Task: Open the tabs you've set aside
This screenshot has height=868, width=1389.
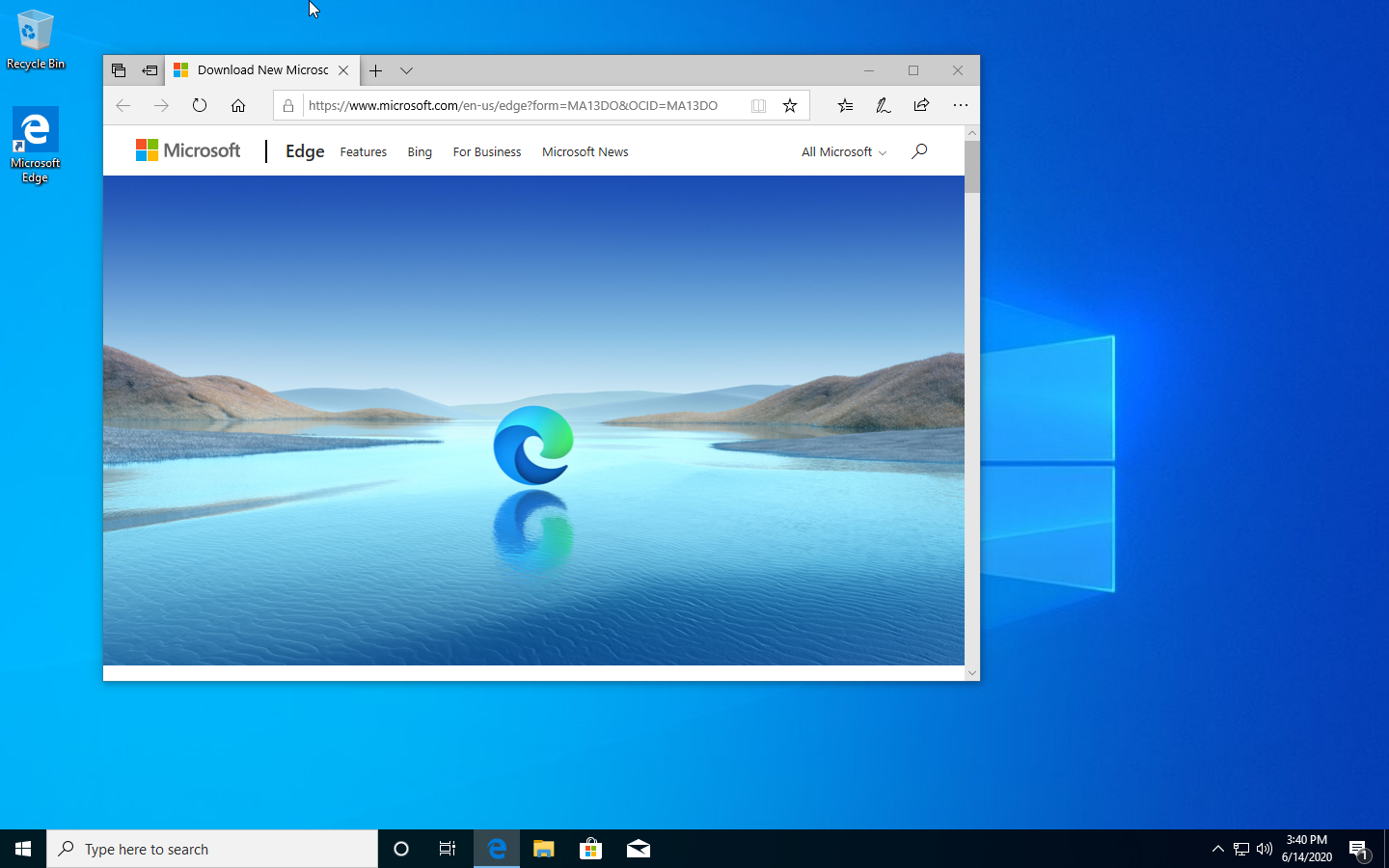Action: tap(119, 70)
